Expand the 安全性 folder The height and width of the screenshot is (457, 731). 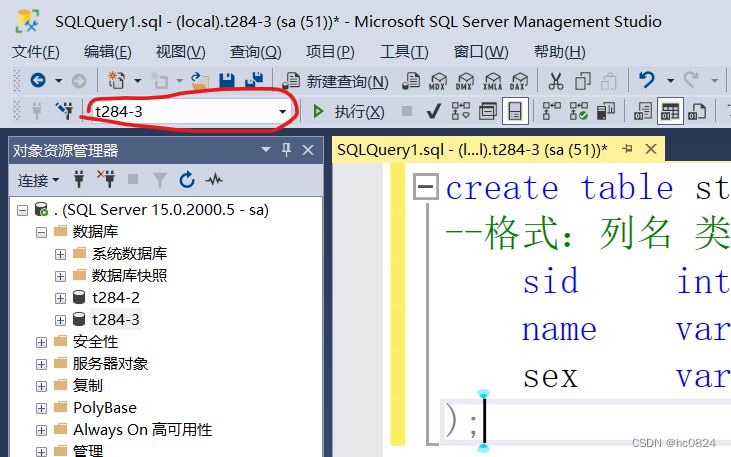[41, 342]
